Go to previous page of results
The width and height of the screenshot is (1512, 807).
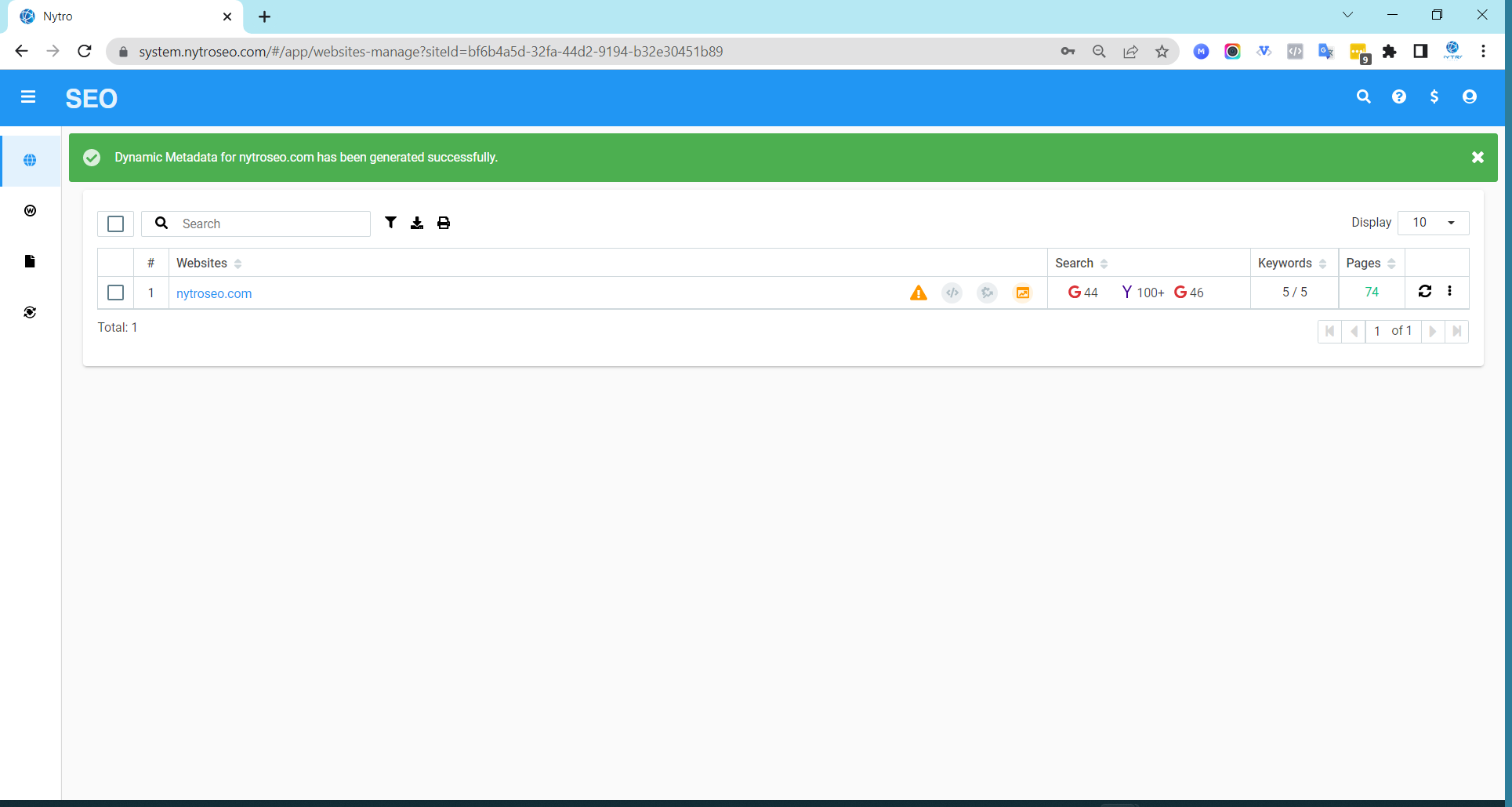click(x=1354, y=331)
